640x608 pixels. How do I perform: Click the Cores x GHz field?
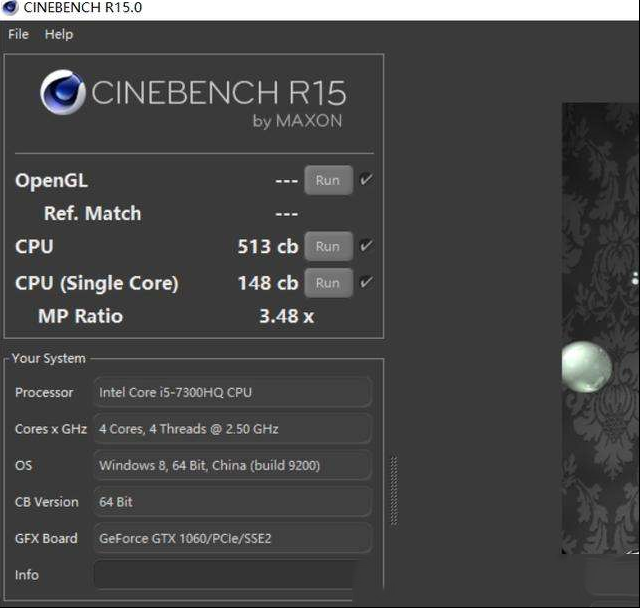233,429
